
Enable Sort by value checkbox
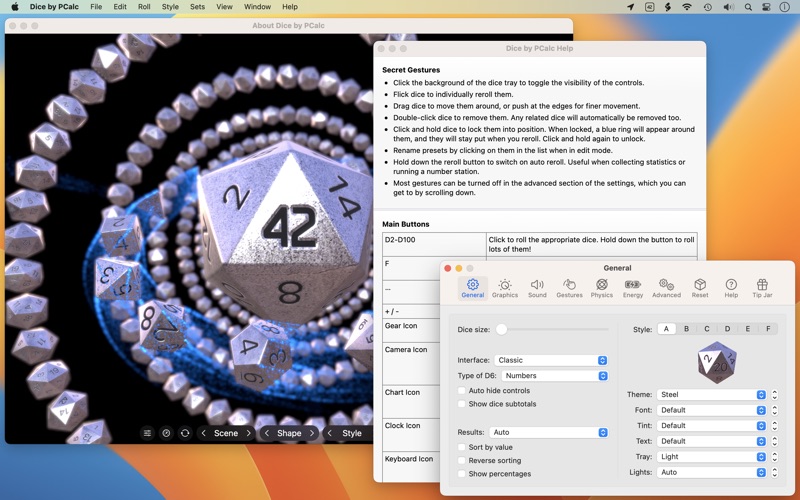coord(462,447)
